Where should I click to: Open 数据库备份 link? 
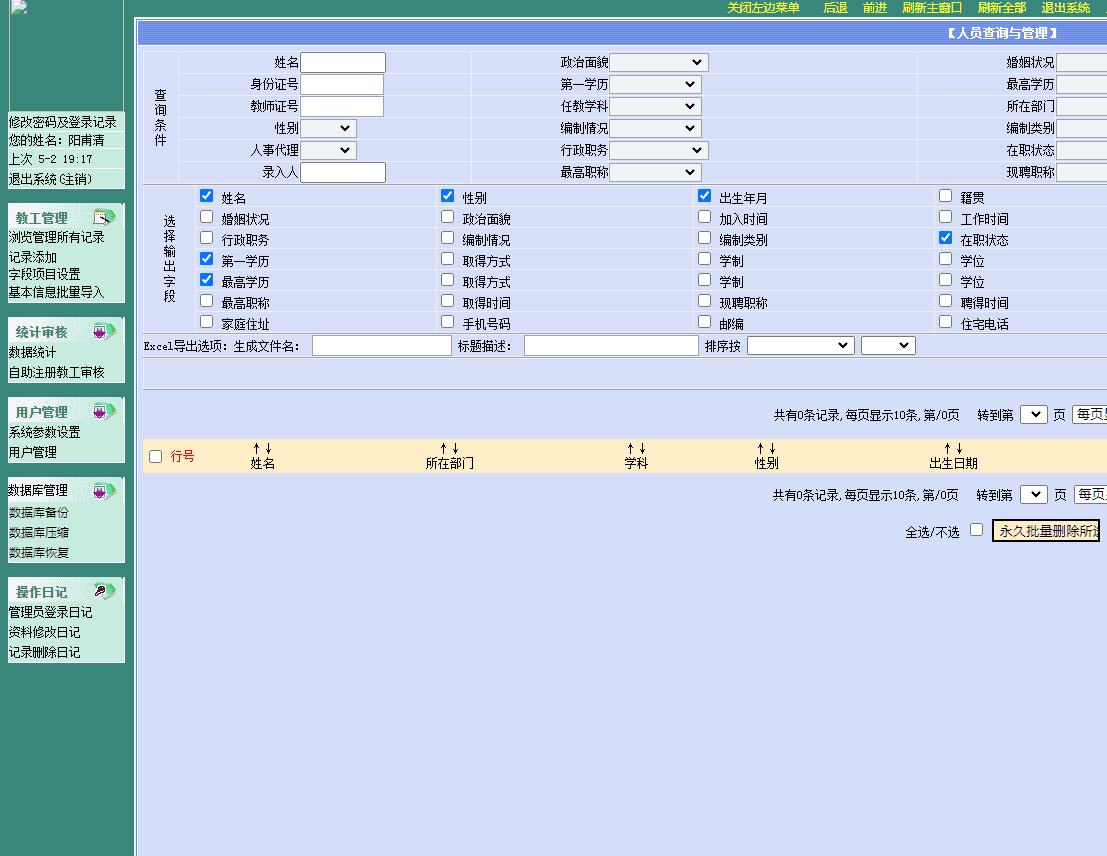pos(39,513)
